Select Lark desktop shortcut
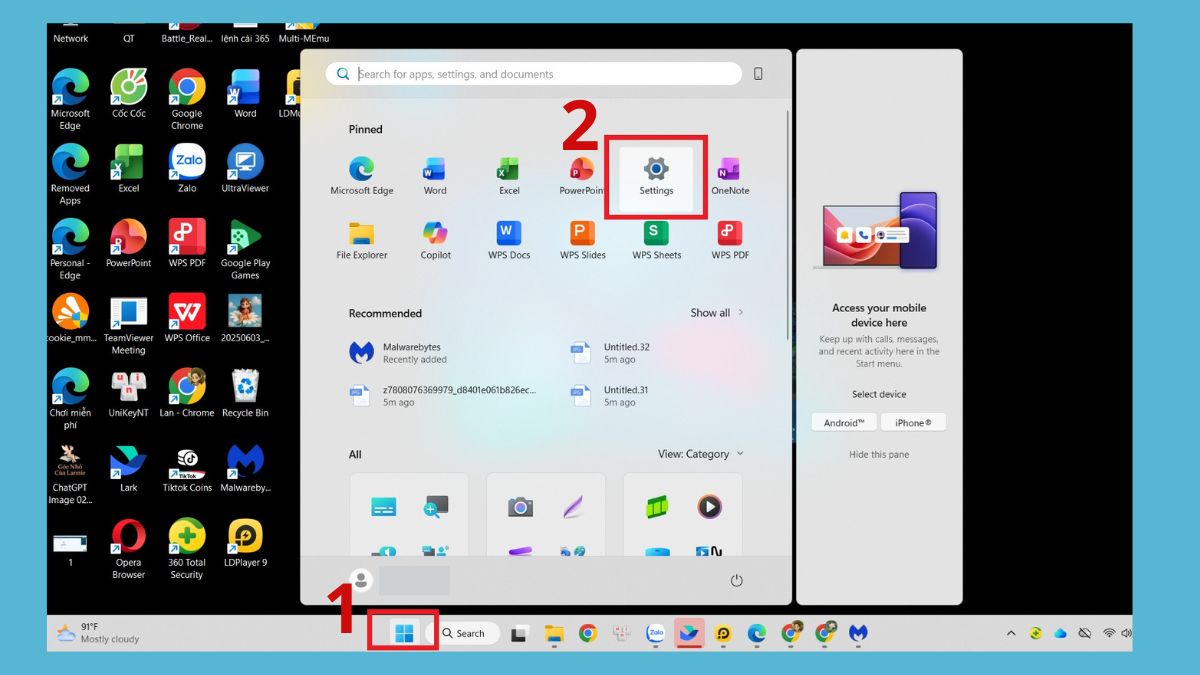Screen dimensions: 1200x675 point(129,469)
